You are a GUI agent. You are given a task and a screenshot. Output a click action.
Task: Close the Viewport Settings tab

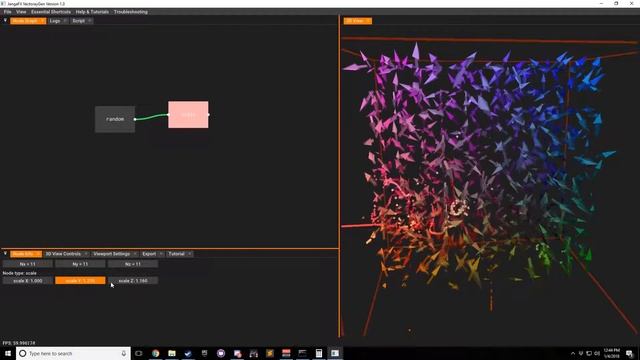135,254
